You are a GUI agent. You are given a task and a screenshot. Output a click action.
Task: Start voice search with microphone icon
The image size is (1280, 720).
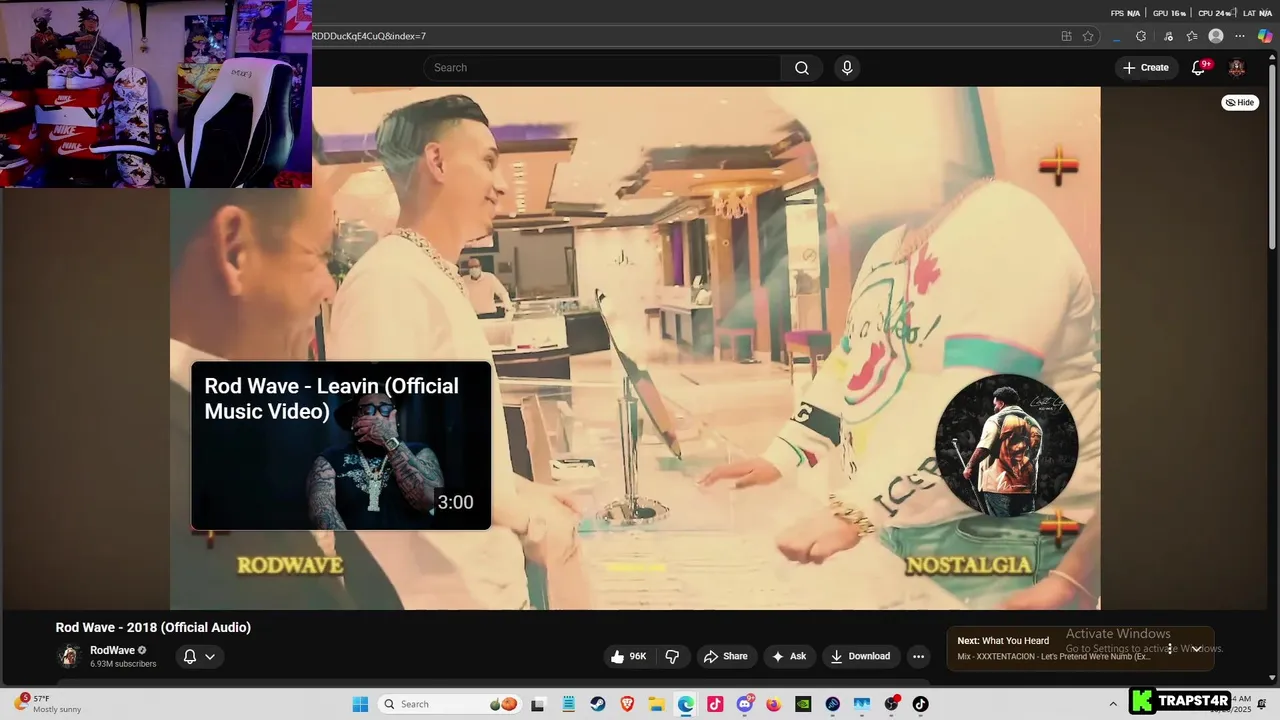click(x=847, y=68)
